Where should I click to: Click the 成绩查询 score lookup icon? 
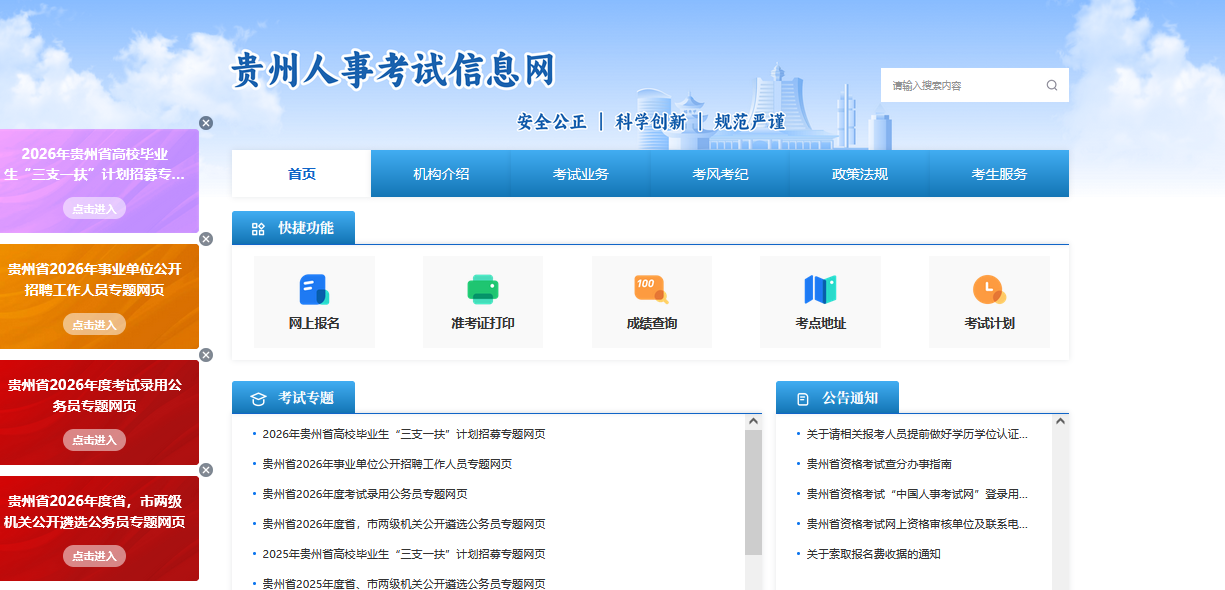(x=651, y=290)
